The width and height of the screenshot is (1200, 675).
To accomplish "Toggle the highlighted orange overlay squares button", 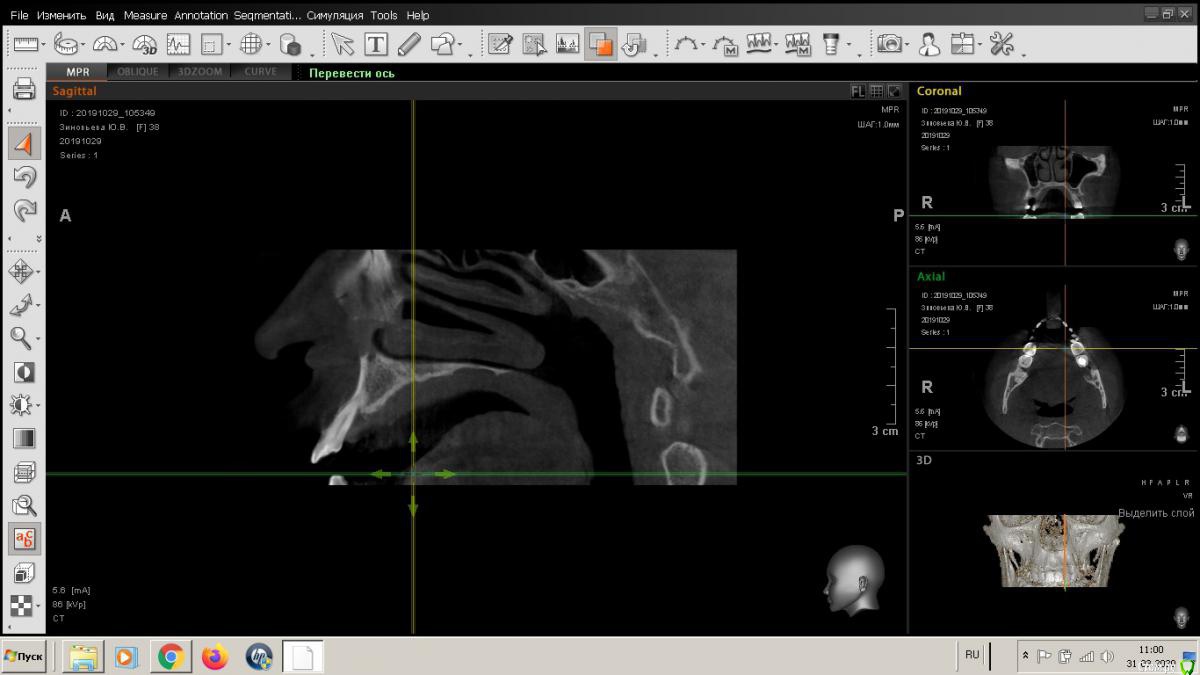I will 600,44.
